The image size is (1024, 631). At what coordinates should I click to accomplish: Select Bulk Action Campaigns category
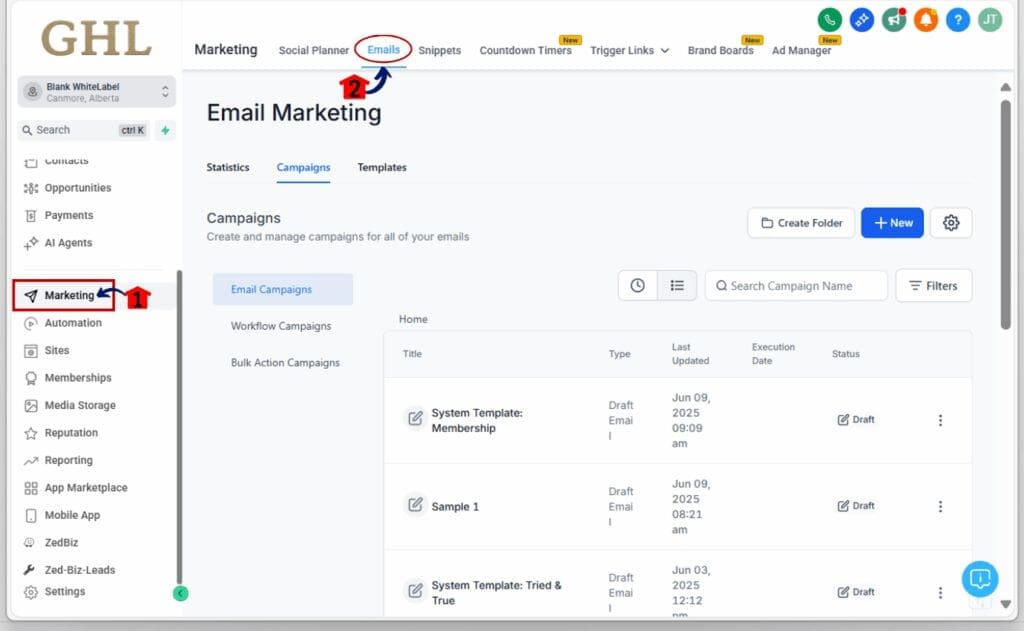coord(285,363)
